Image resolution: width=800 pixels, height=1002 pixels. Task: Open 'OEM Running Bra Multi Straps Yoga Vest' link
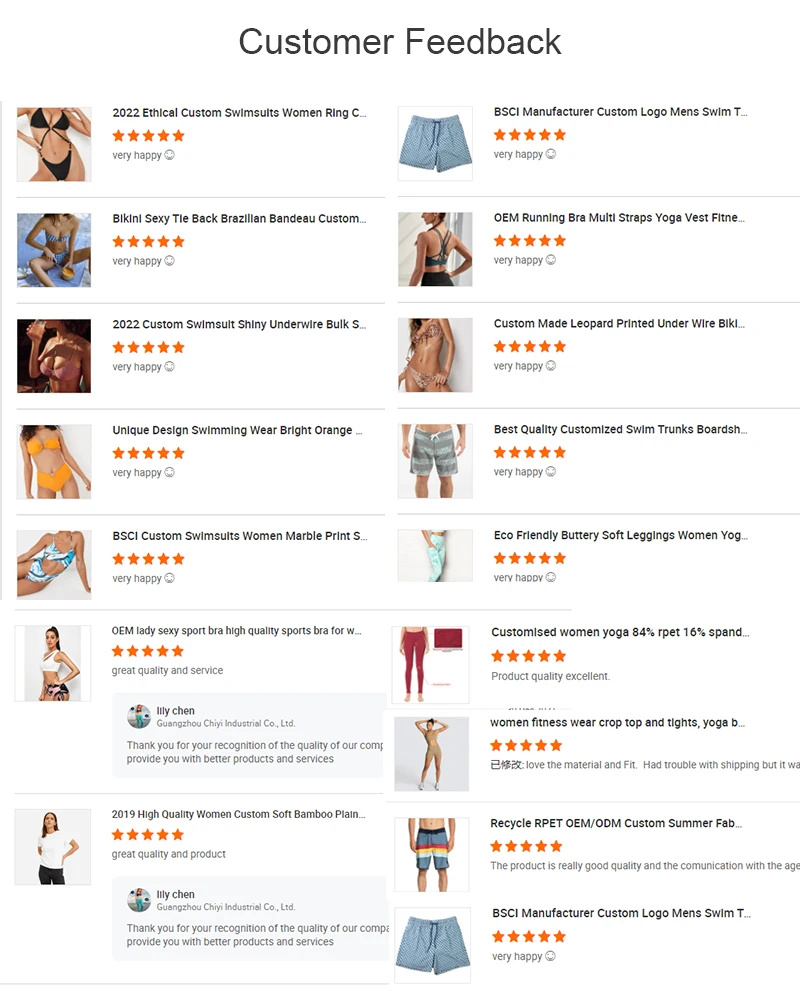619,218
